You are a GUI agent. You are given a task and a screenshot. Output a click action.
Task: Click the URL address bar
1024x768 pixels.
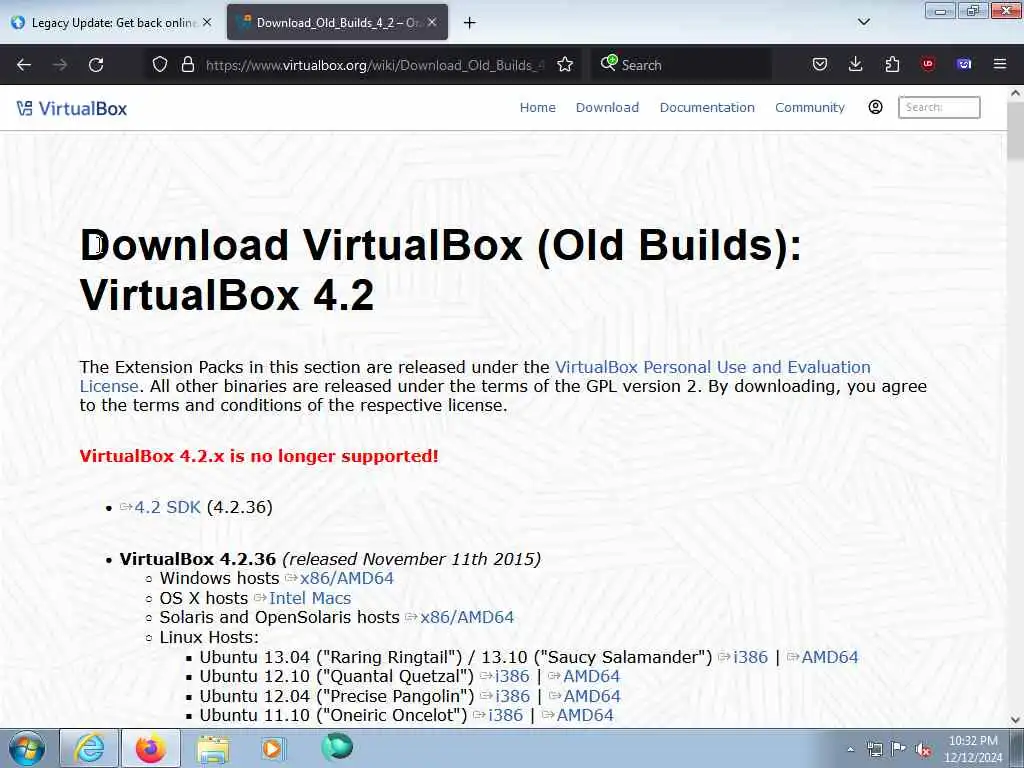click(376, 65)
